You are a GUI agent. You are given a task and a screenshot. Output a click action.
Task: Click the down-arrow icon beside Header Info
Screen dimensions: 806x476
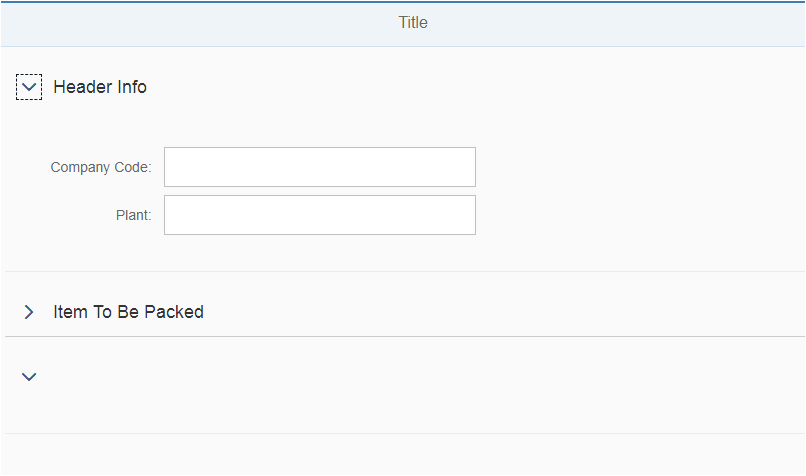click(29, 87)
